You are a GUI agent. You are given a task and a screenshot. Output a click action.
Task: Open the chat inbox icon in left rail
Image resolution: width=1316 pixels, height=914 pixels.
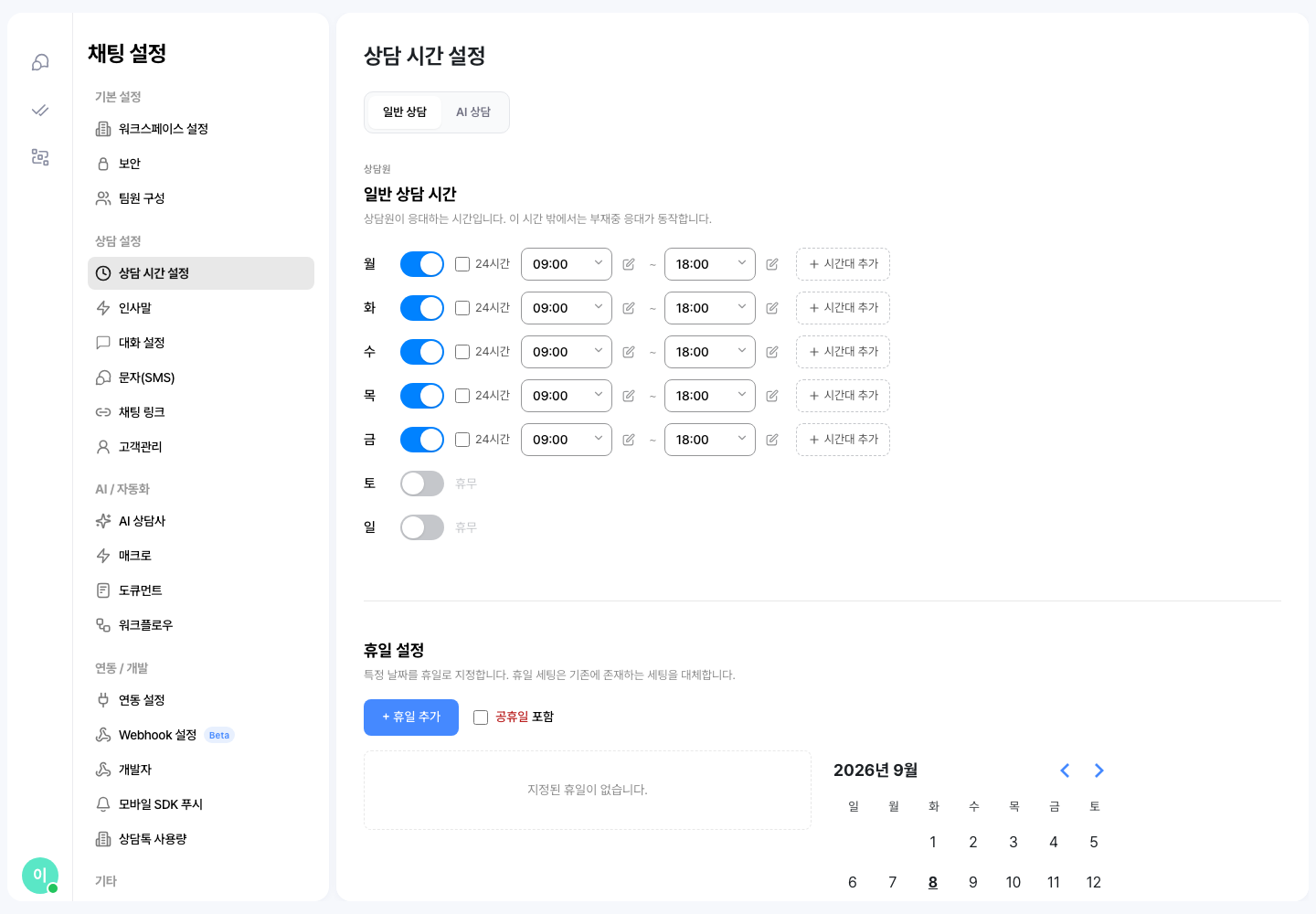[x=40, y=62]
